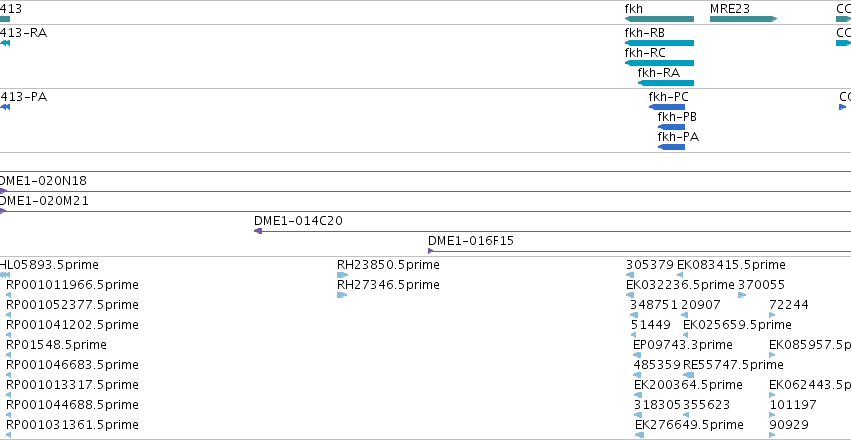The height and width of the screenshot is (440, 851).
Task: Click the RH23850.5prime EST marker
Action: (342, 275)
